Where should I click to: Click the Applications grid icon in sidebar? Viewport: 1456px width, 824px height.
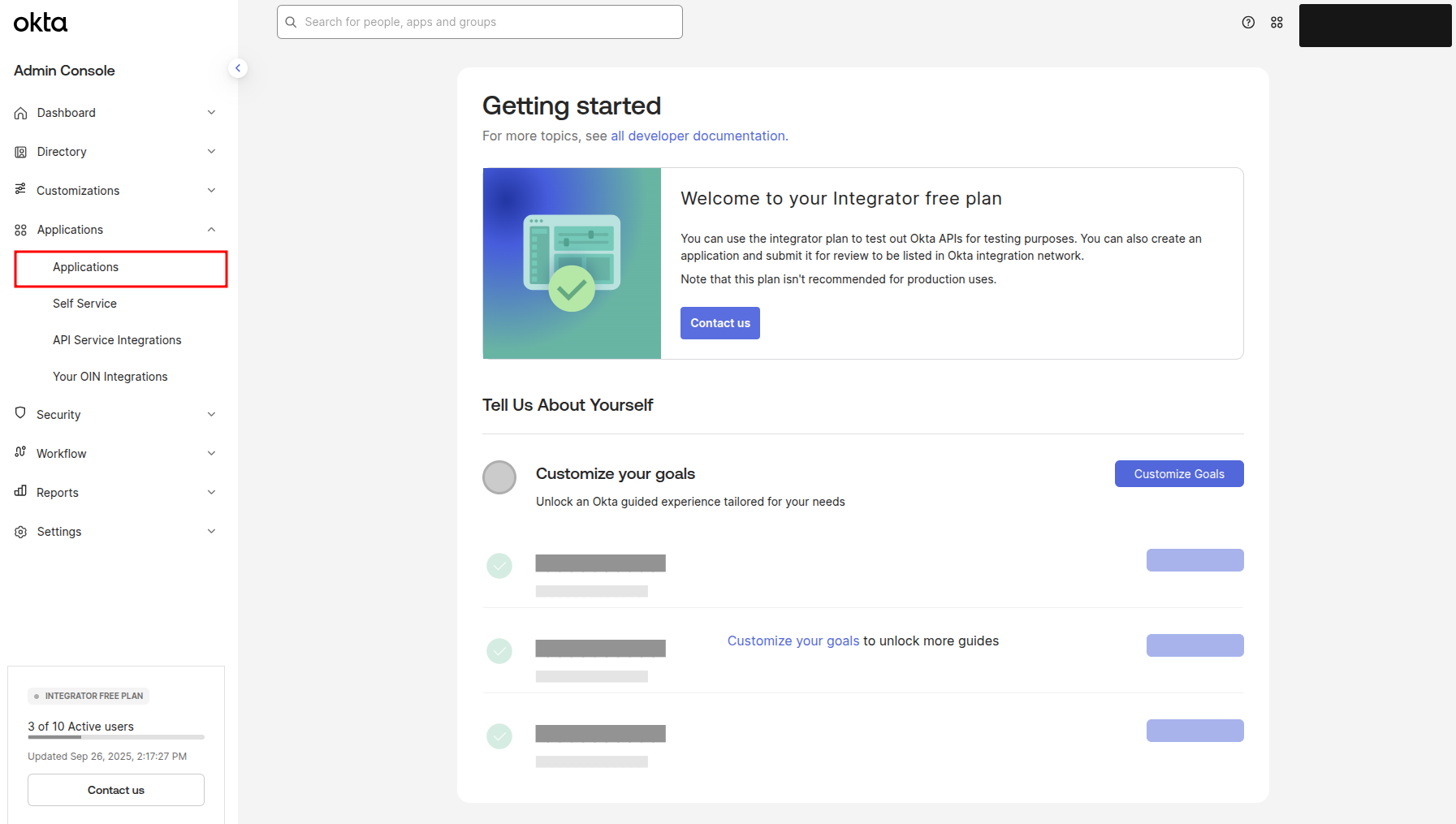21,230
